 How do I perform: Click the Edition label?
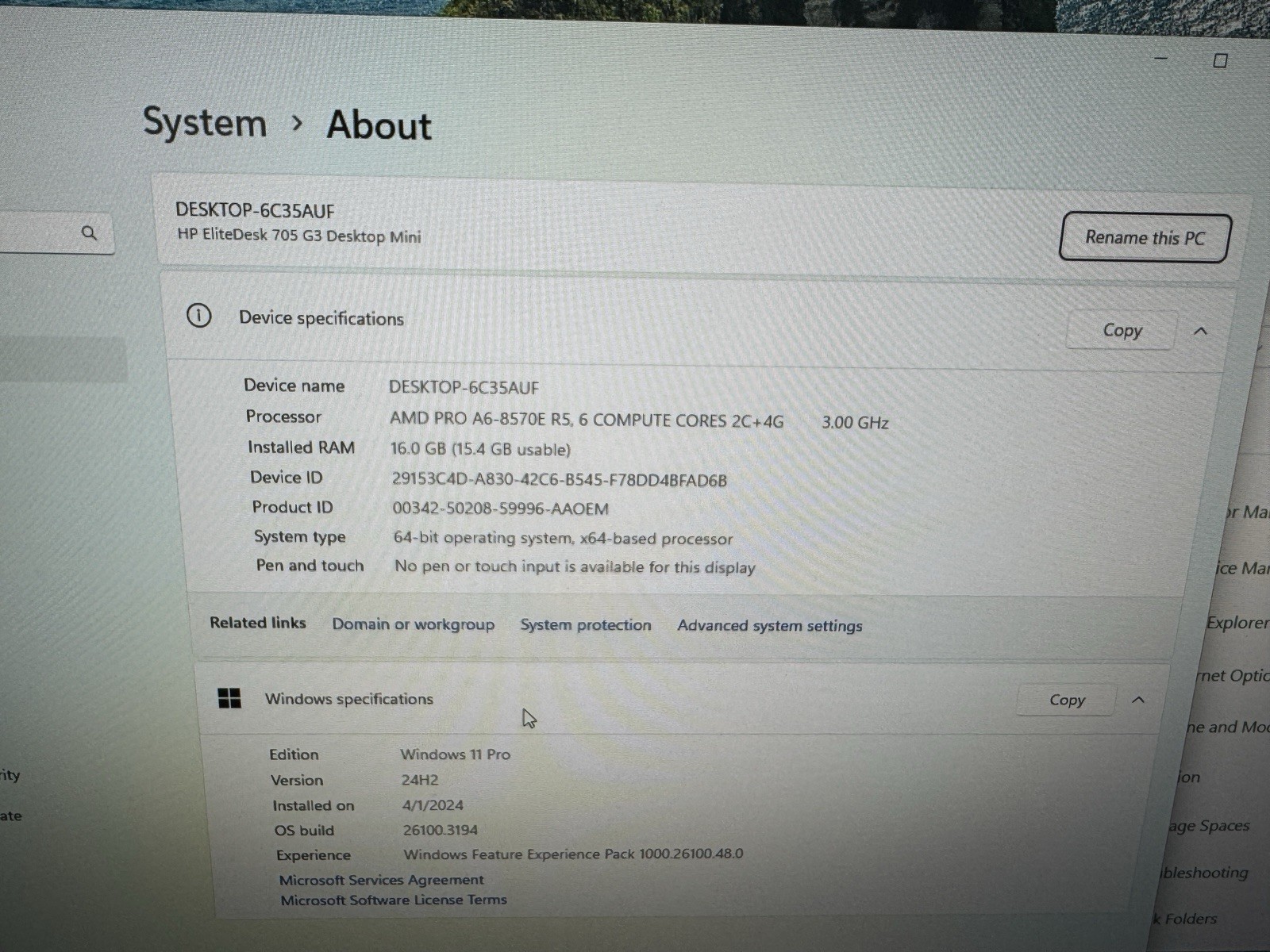coord(294,754)
